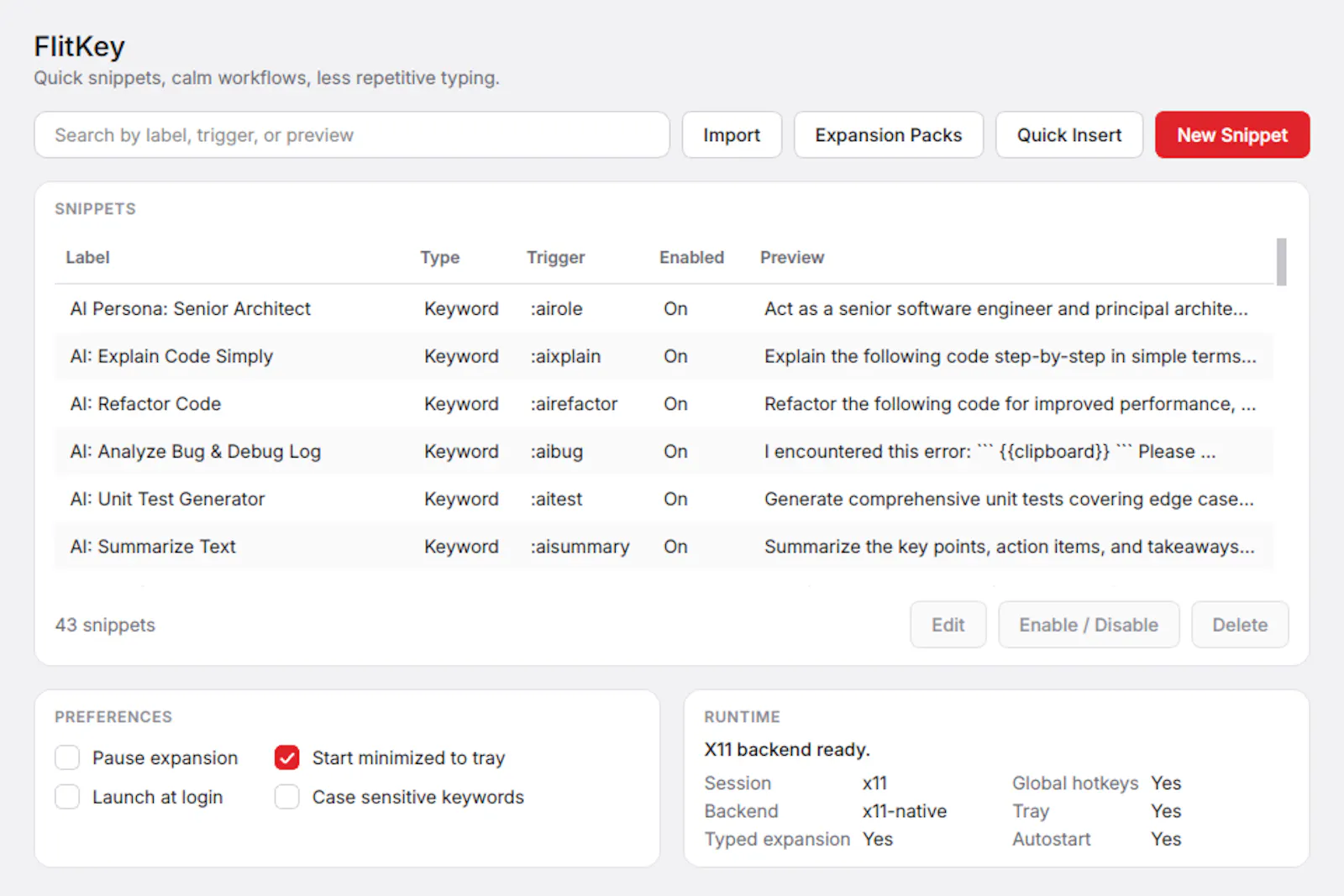Click the :aitest trigger cell
Viewport: 1344px width, 896px height.
556,499
